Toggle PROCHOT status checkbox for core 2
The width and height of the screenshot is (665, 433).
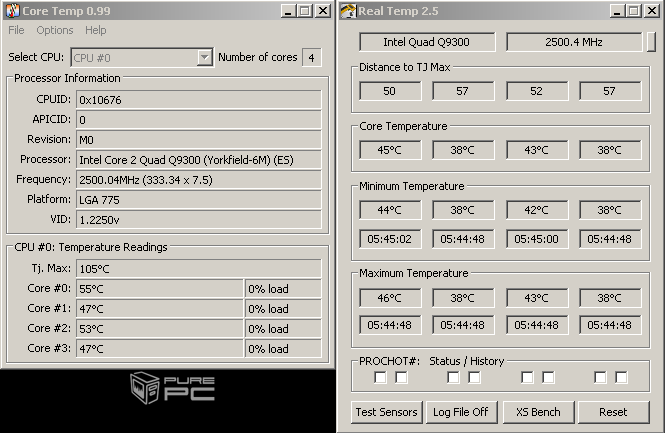(x=527, y=377)
